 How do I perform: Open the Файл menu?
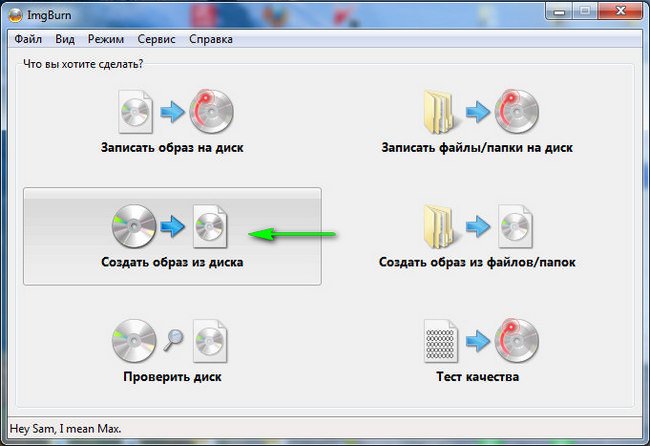tap(28, 39)
